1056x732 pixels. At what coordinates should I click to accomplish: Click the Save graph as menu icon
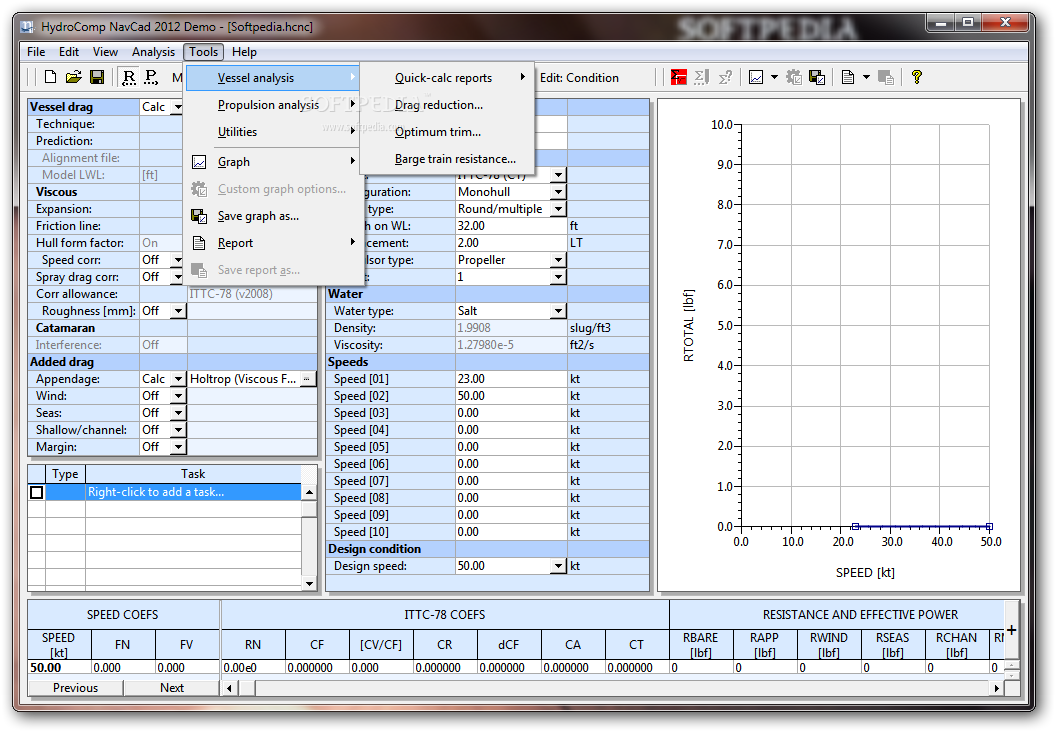coord(199,216)
